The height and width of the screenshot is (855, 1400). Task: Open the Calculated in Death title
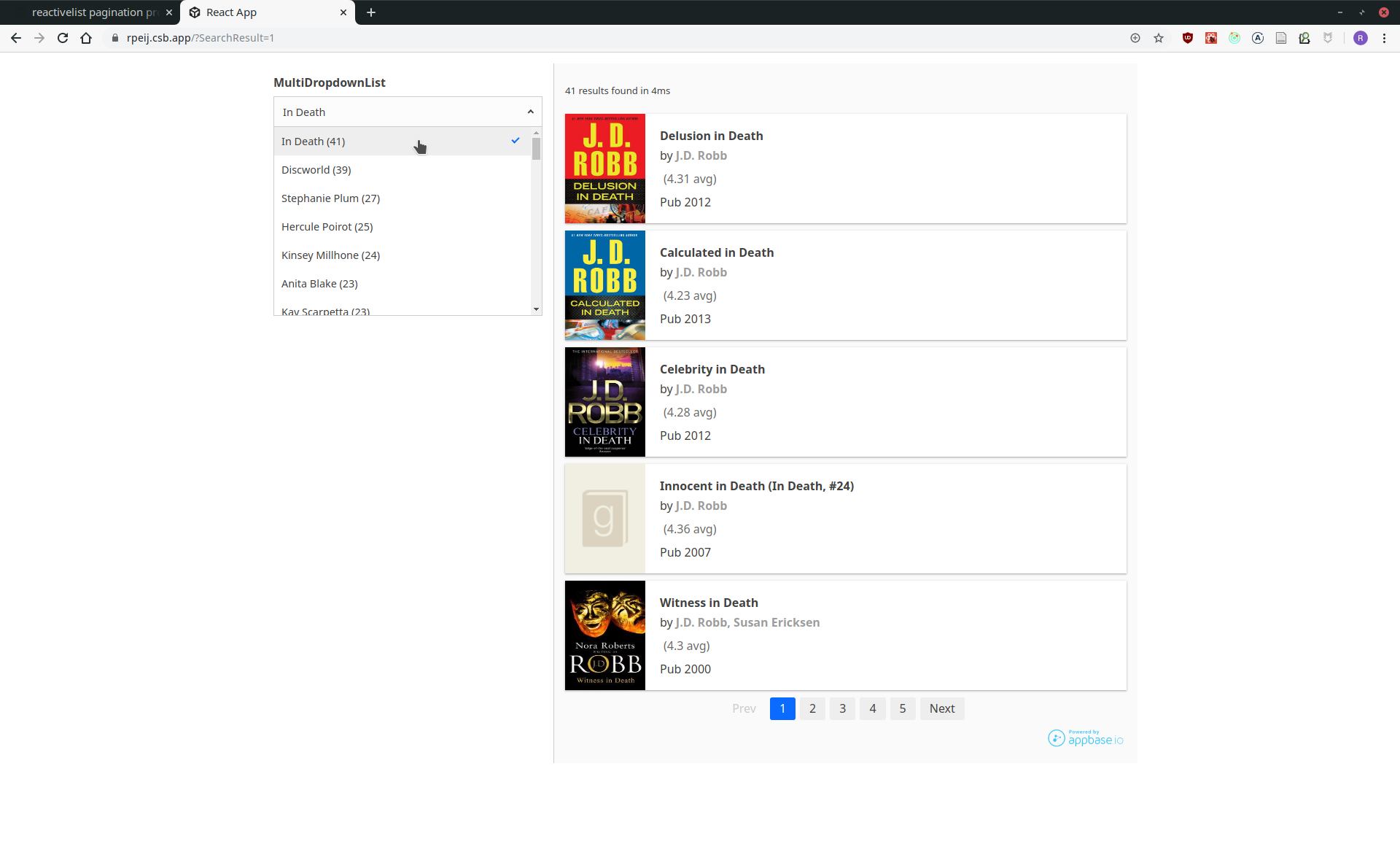(x=717, y=252)
